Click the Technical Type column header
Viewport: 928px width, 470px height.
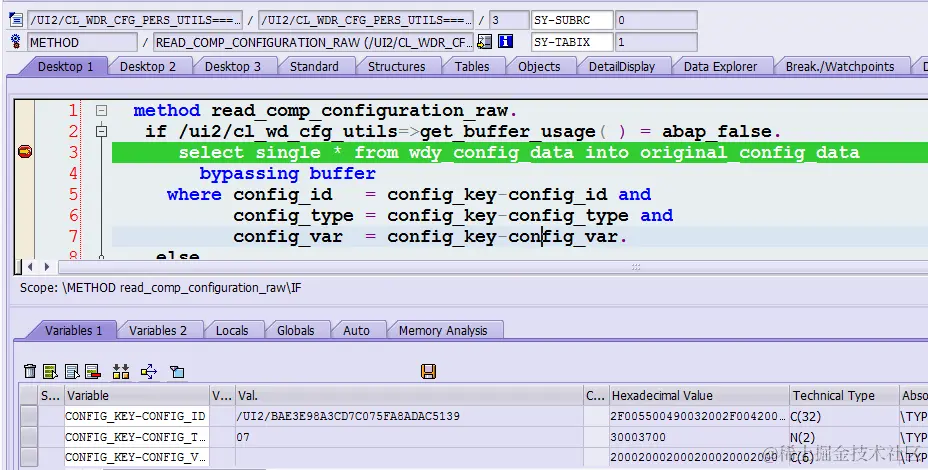coord(844,395)
